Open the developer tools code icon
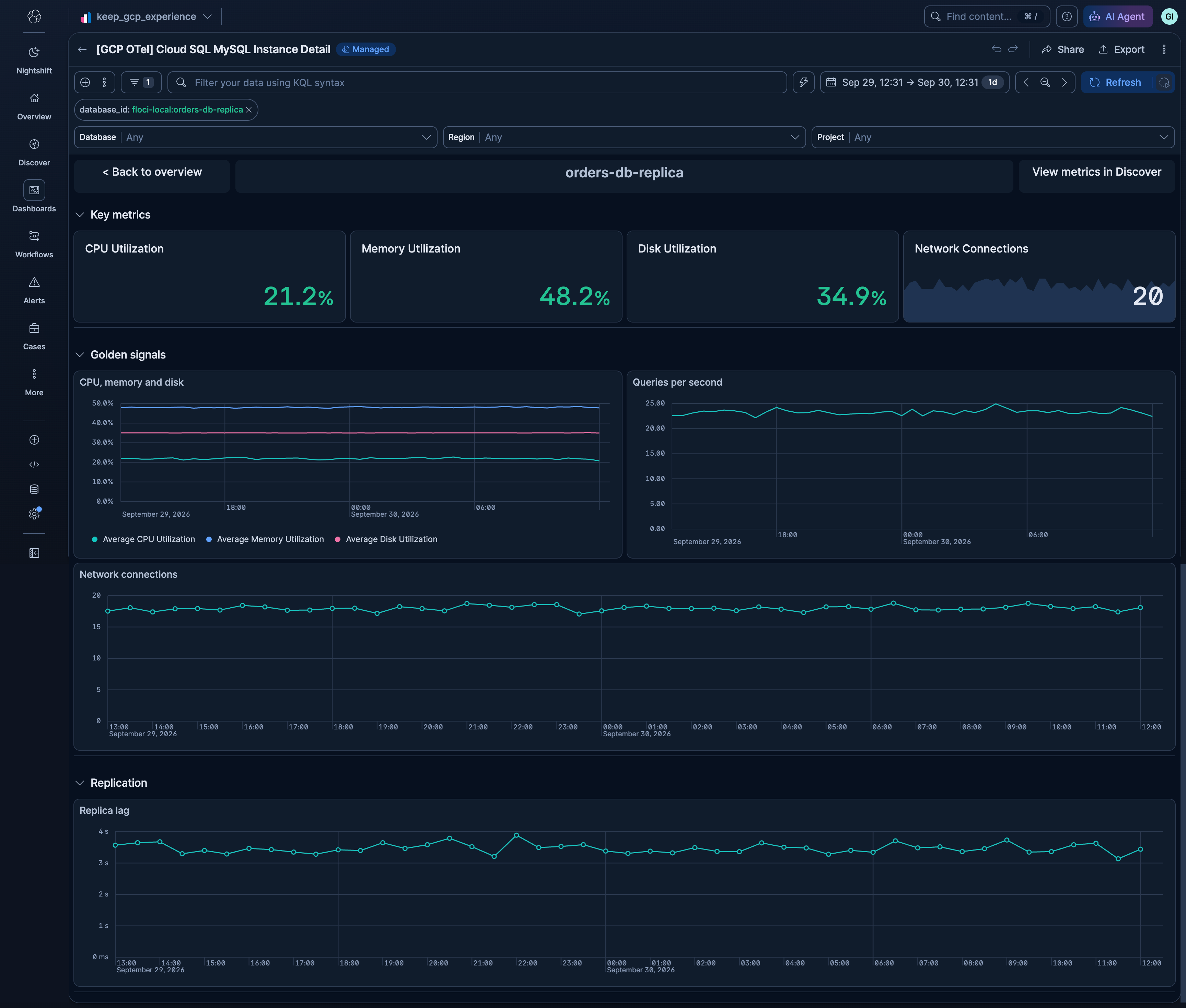 [34, 465]
